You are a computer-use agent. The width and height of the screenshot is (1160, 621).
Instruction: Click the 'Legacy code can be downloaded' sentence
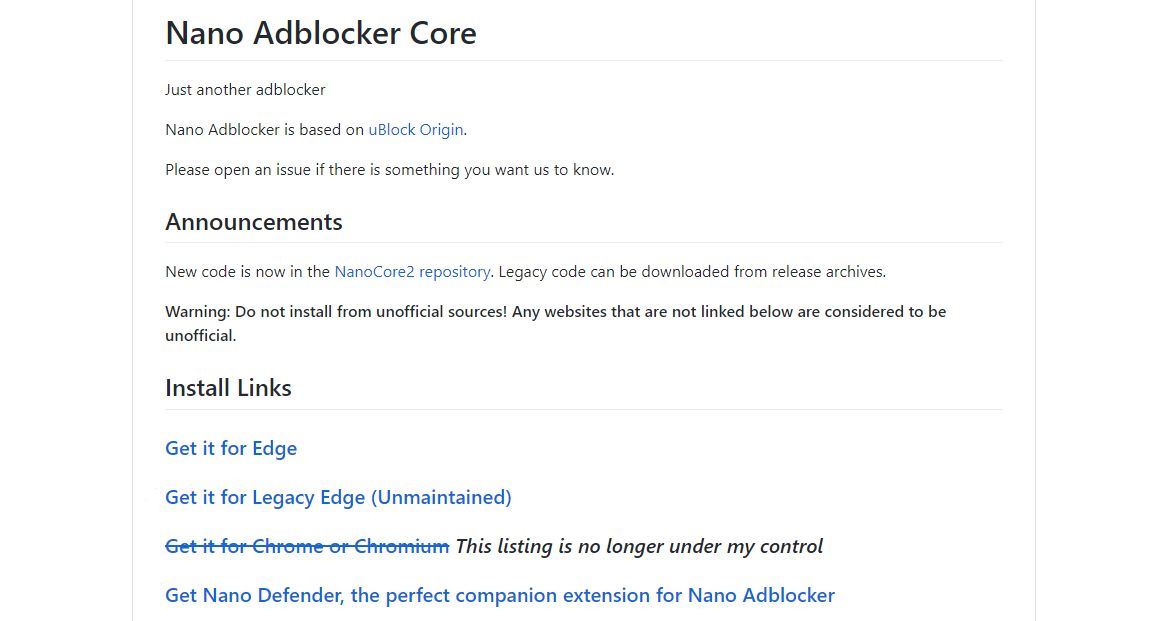pos(692,272)
